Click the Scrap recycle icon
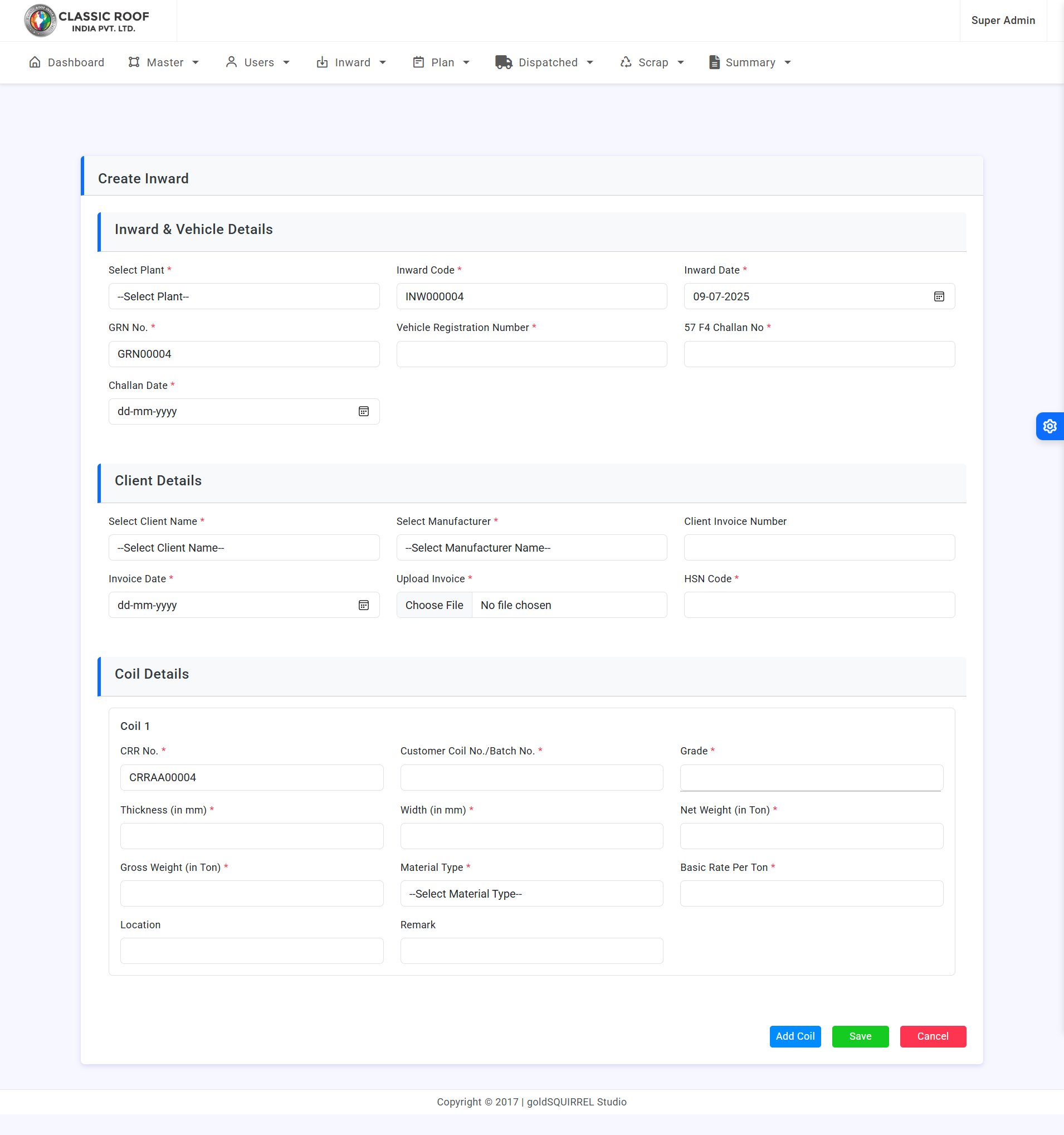The width and height of the screenshot is (1064, 1135). (x=626, y=62)
